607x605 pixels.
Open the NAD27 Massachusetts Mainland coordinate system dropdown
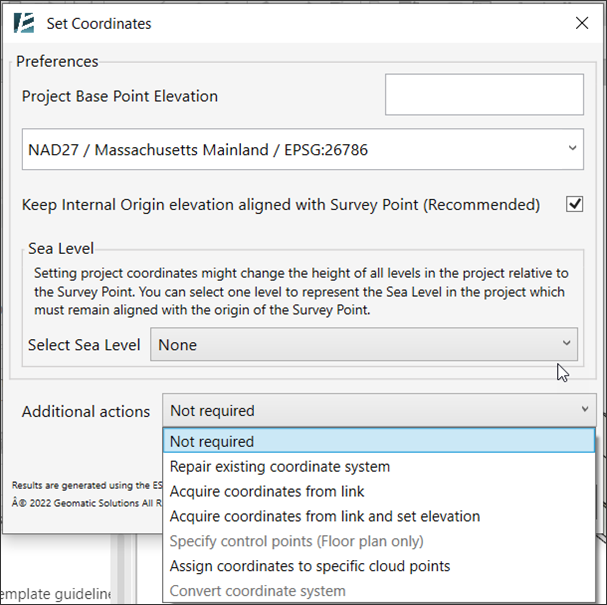(x=303, y=149)
